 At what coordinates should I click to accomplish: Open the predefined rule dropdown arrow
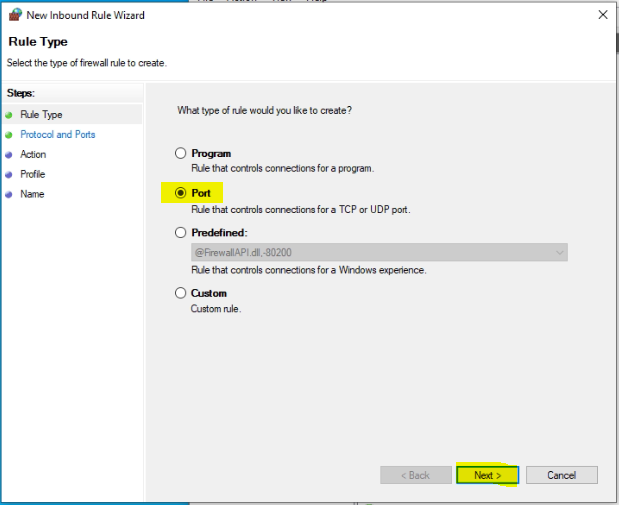point(559,252)
